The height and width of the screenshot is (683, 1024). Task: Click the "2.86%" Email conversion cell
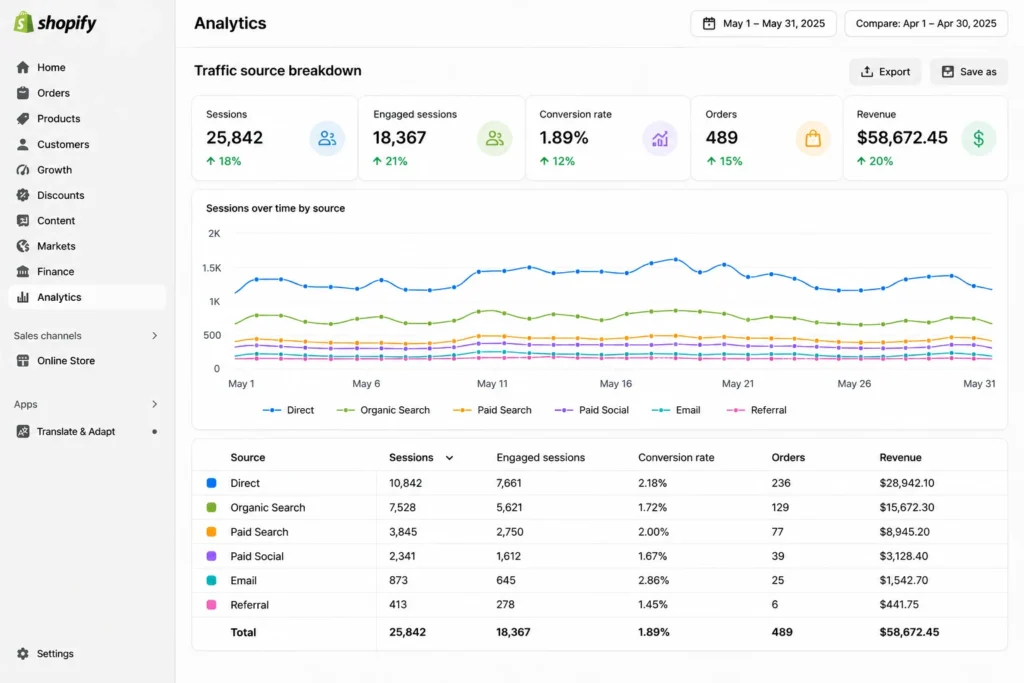(x=653, y=580)
